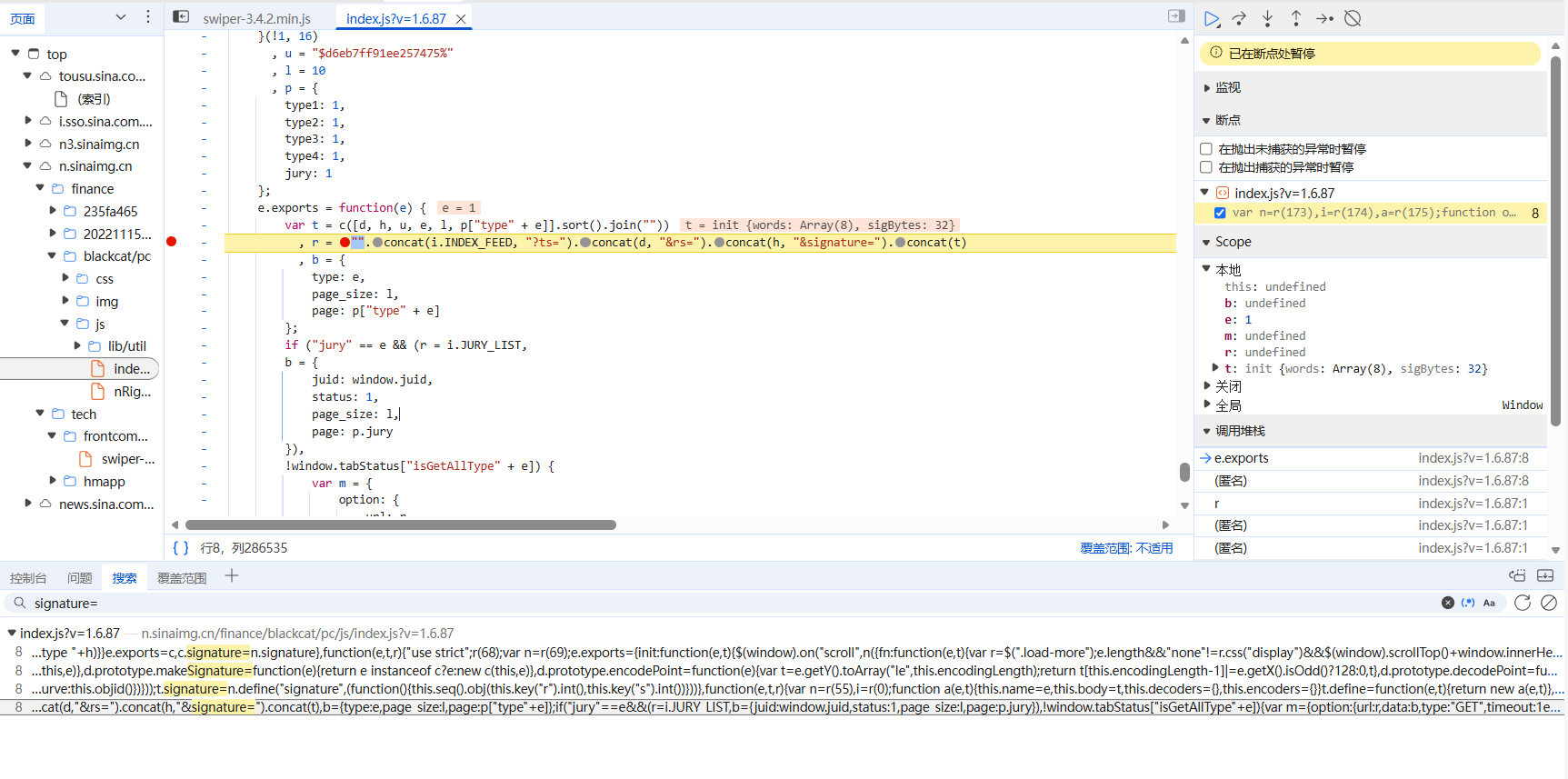
Task: Toggle regular expression search option
Action: coord(1468,603)
